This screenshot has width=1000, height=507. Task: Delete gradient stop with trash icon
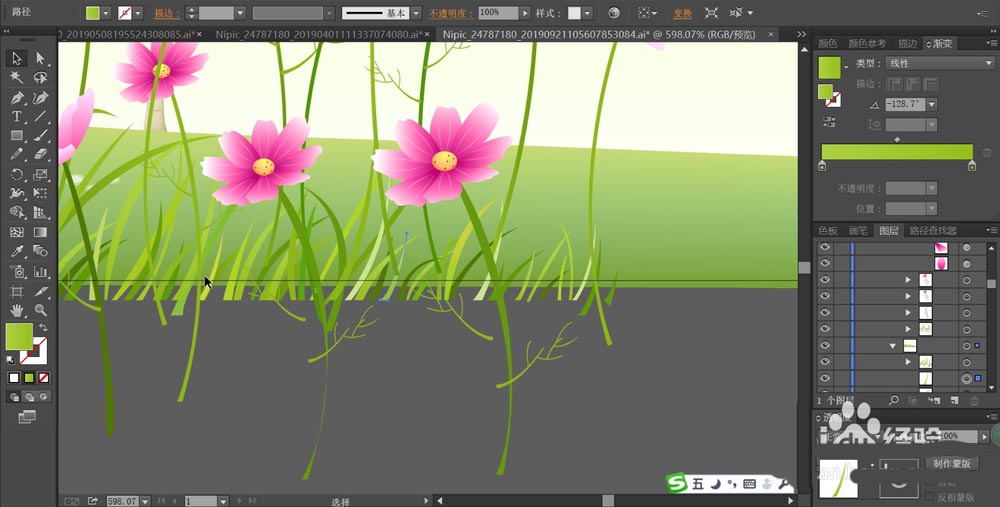pos(987,152)
